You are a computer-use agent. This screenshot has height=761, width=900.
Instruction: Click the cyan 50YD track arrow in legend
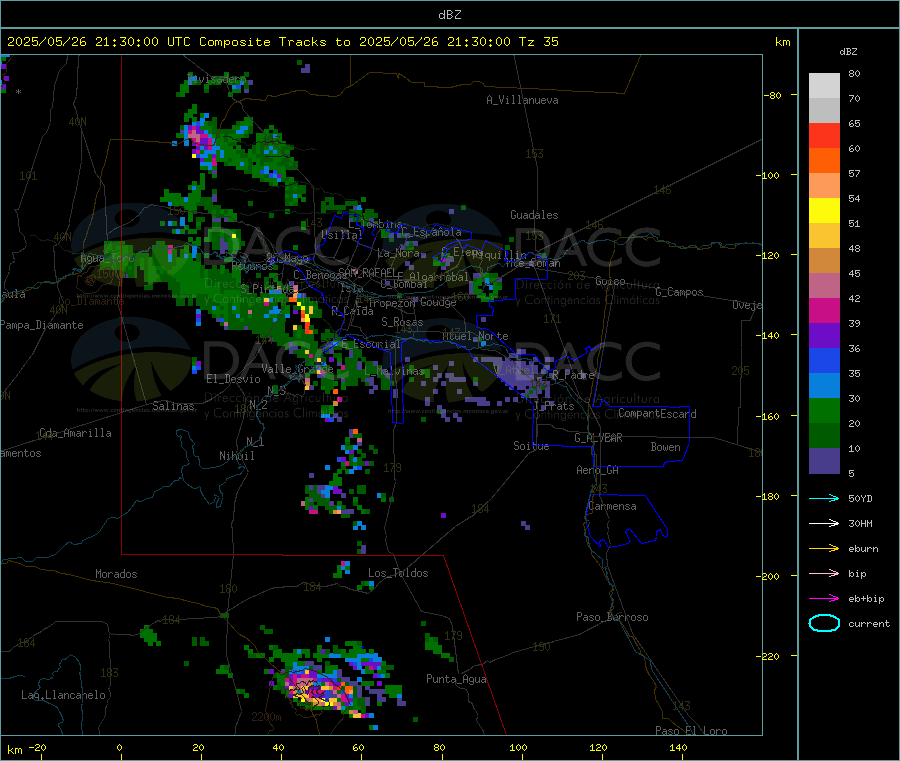(824, 498)
